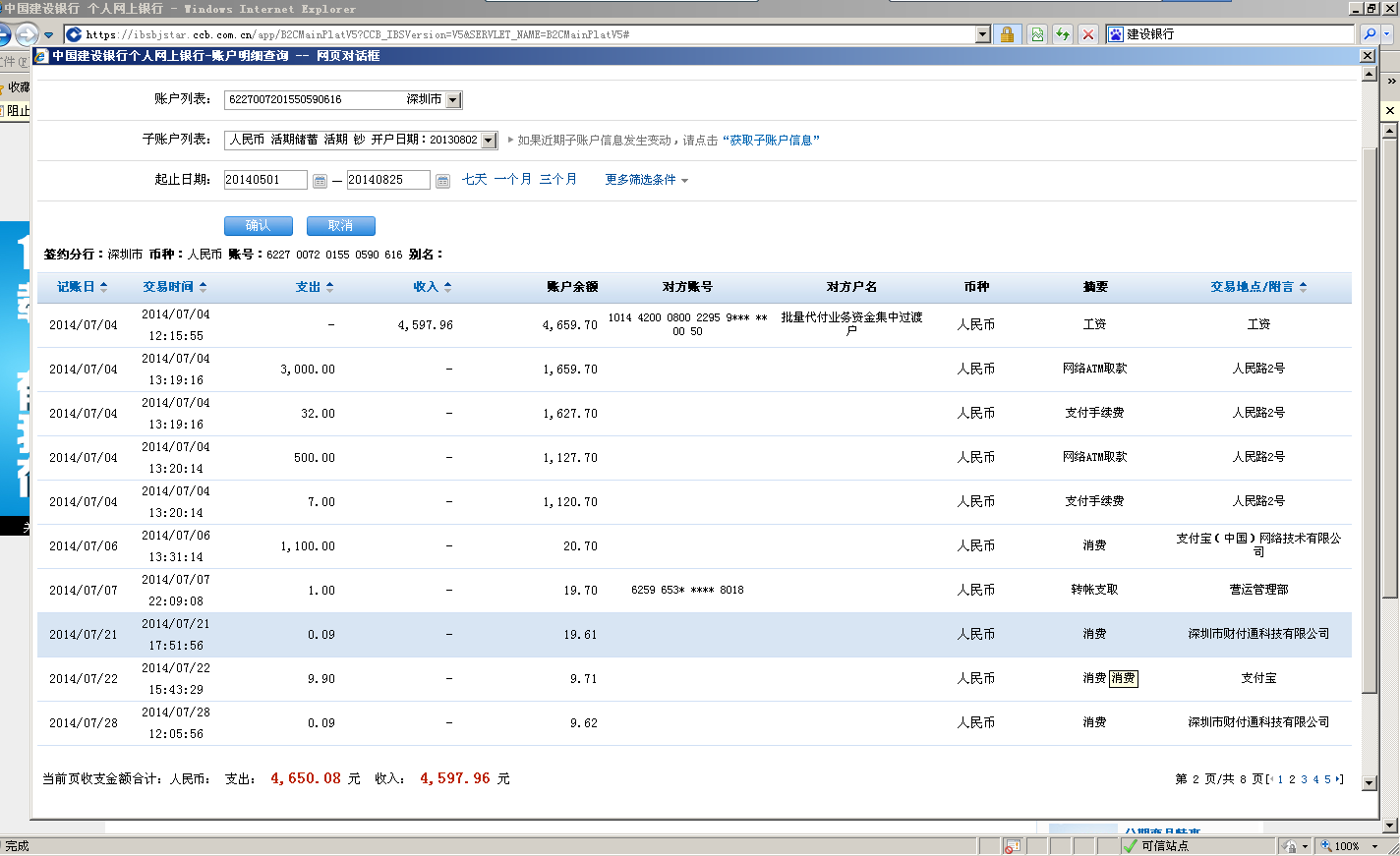Click the 获取子账户信息 link

point(771,141)
